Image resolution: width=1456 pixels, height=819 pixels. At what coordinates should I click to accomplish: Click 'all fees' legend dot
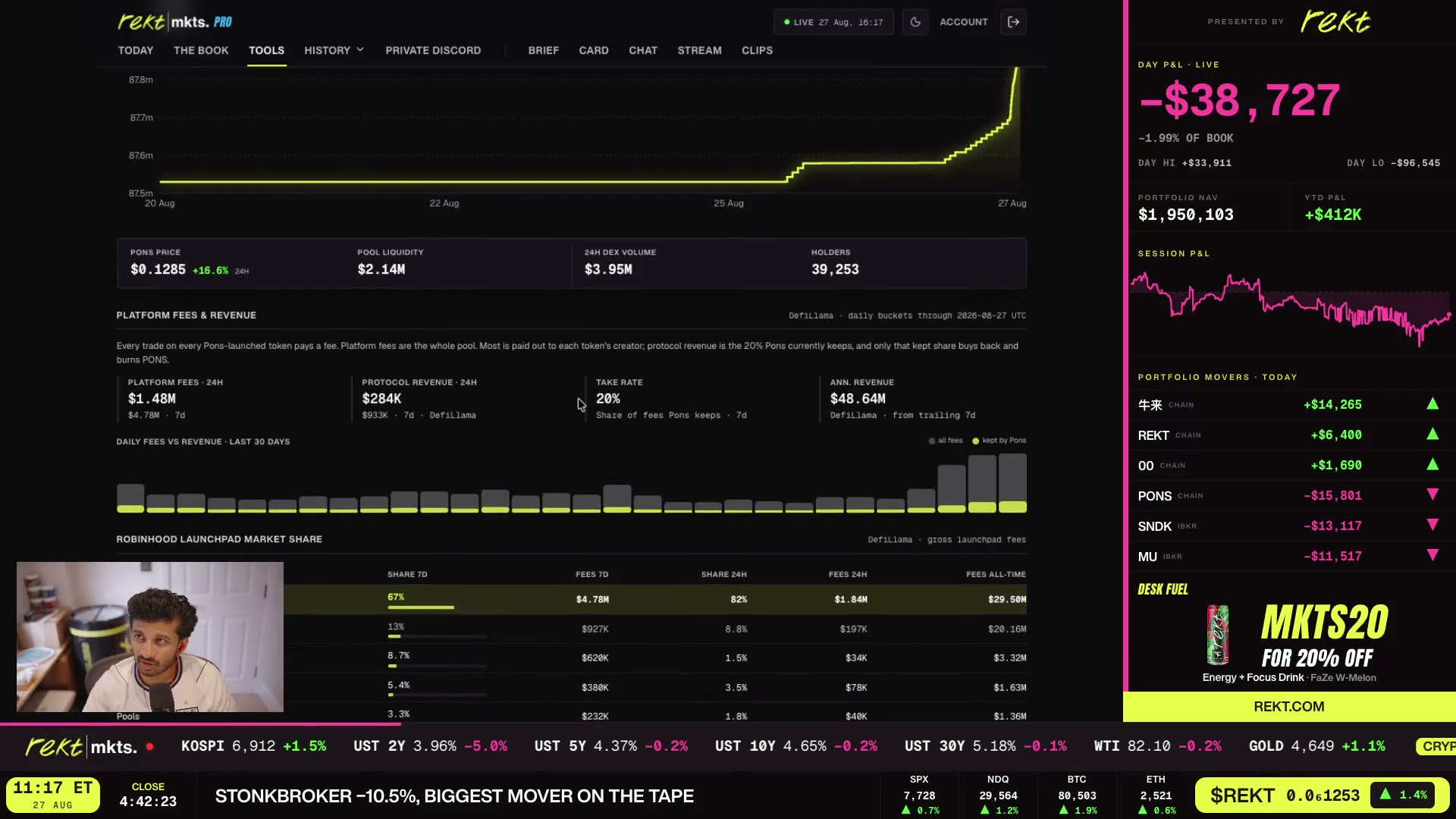click(x=932, y=441)
